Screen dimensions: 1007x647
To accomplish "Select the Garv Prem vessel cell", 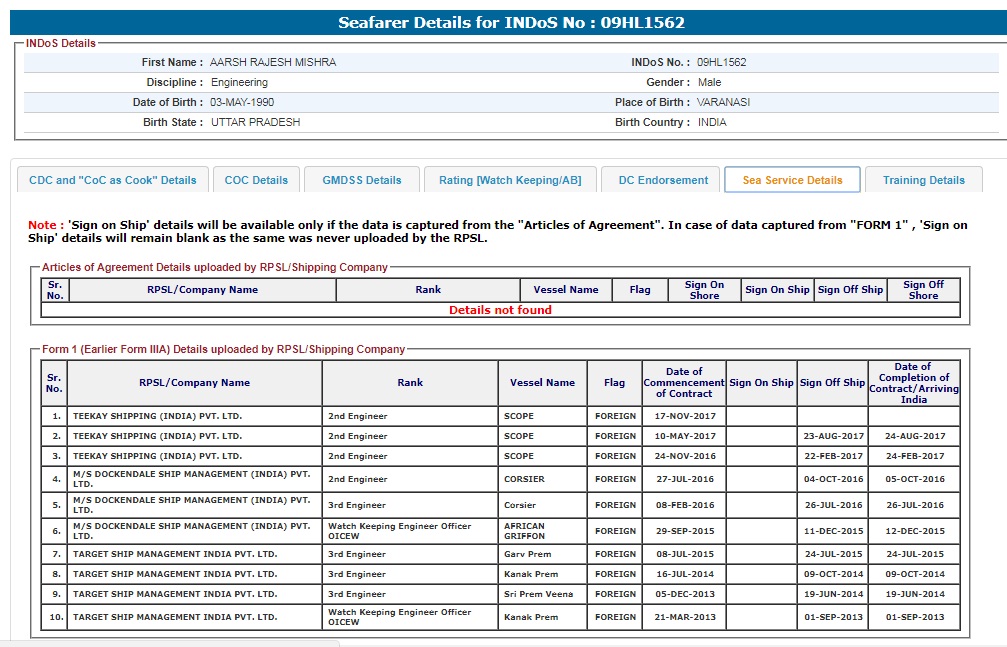I will [x=530, y=554].
